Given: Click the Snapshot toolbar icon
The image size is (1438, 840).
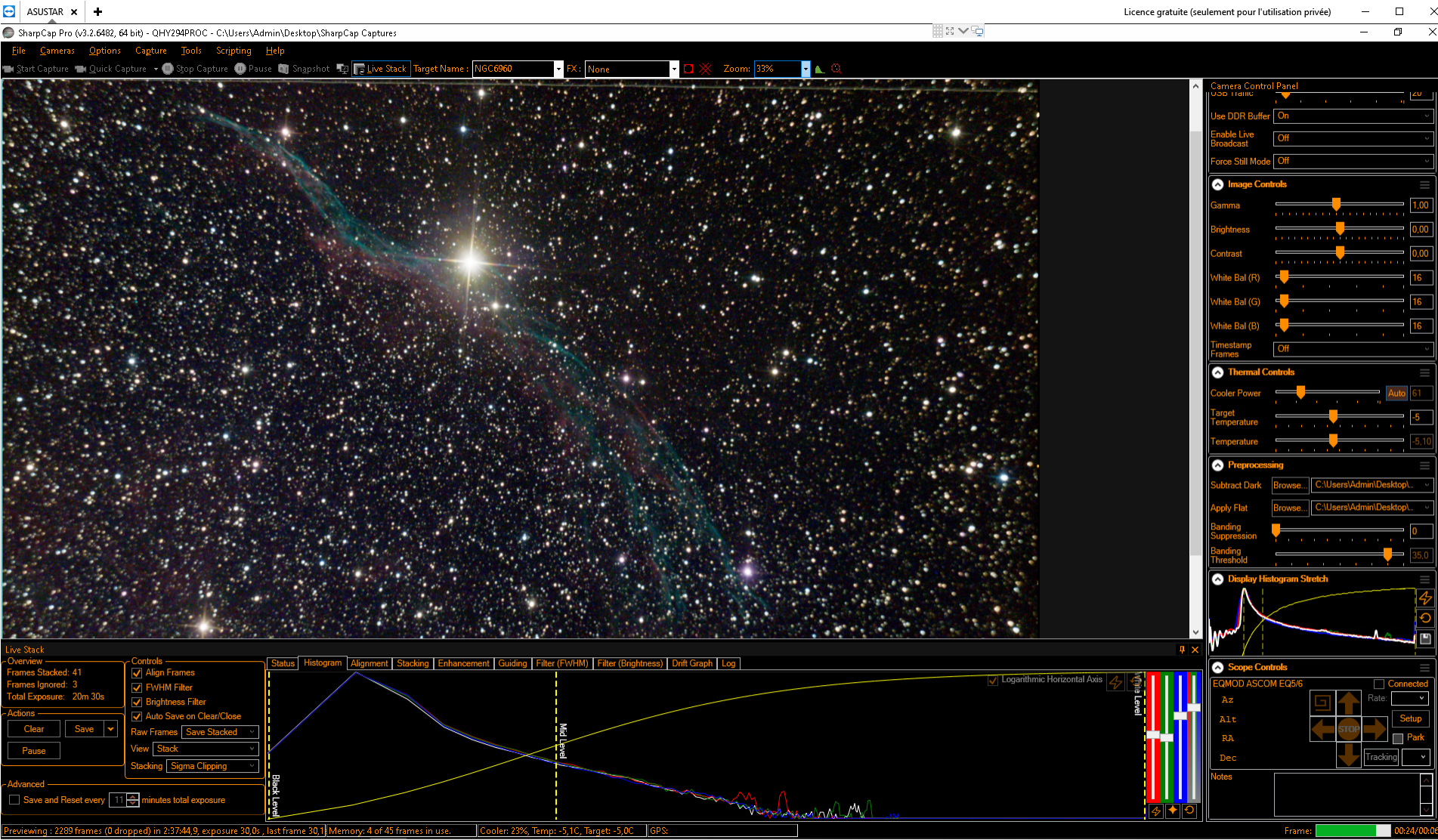Looking at the screenshot, I should (284, 69).
